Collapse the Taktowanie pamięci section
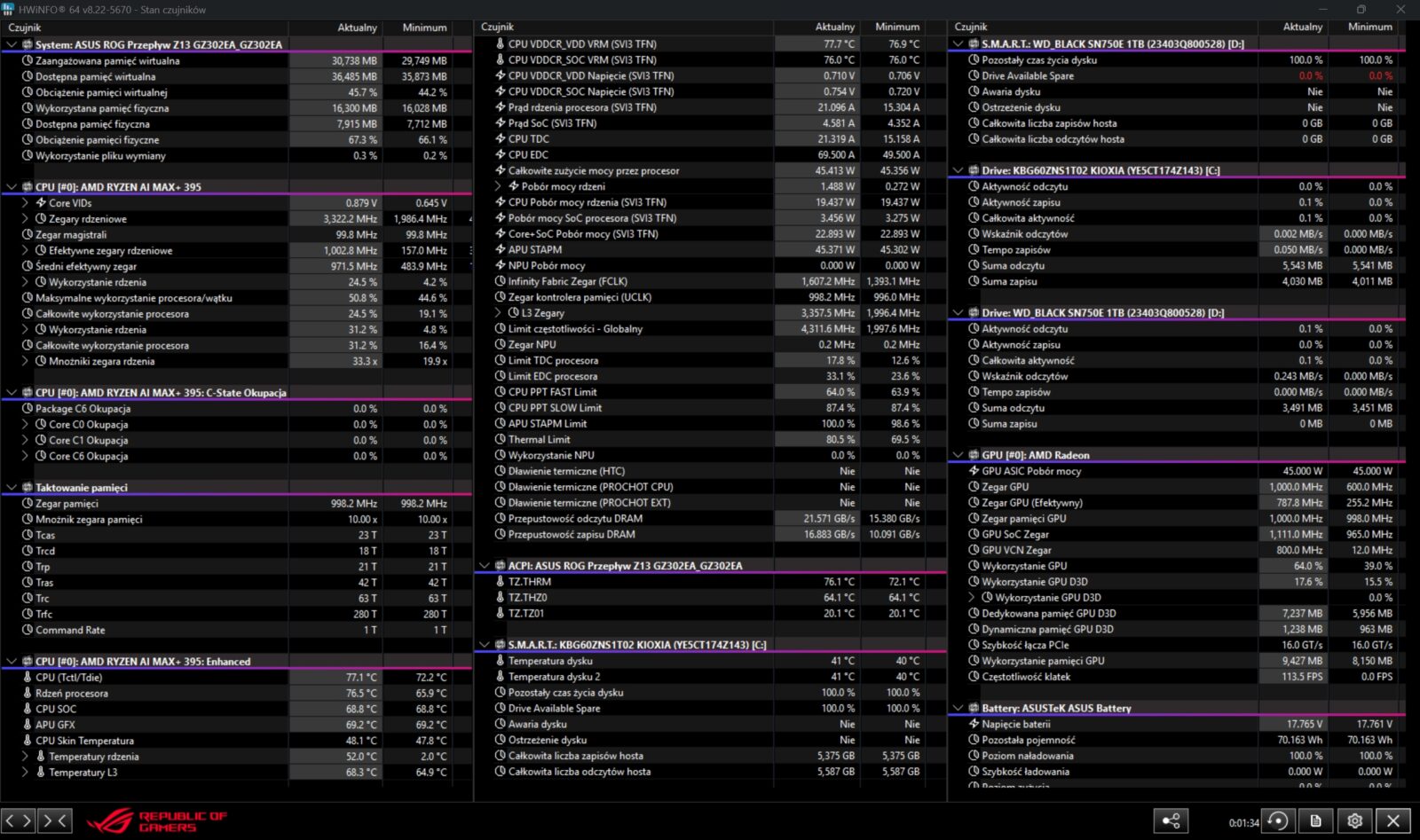Screen dimensions: 1420x840 click(12, 488)
